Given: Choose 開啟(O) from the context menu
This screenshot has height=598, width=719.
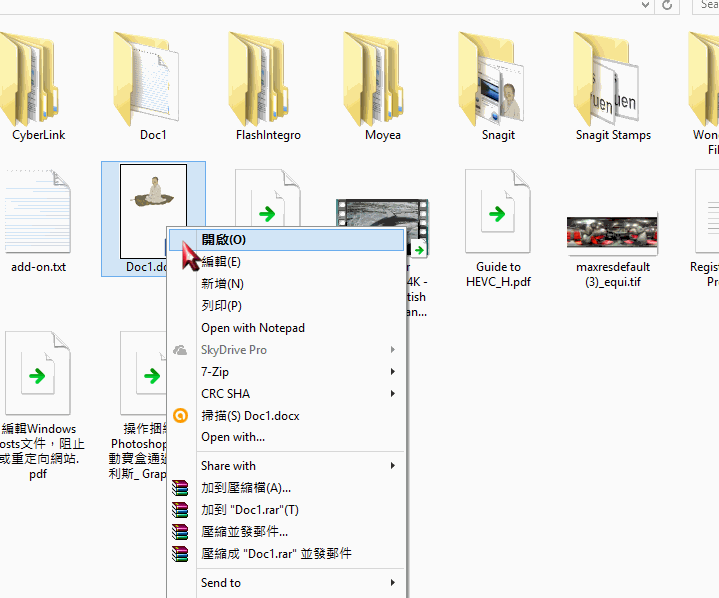Looking at the screenshot, I should click(287, 240).
